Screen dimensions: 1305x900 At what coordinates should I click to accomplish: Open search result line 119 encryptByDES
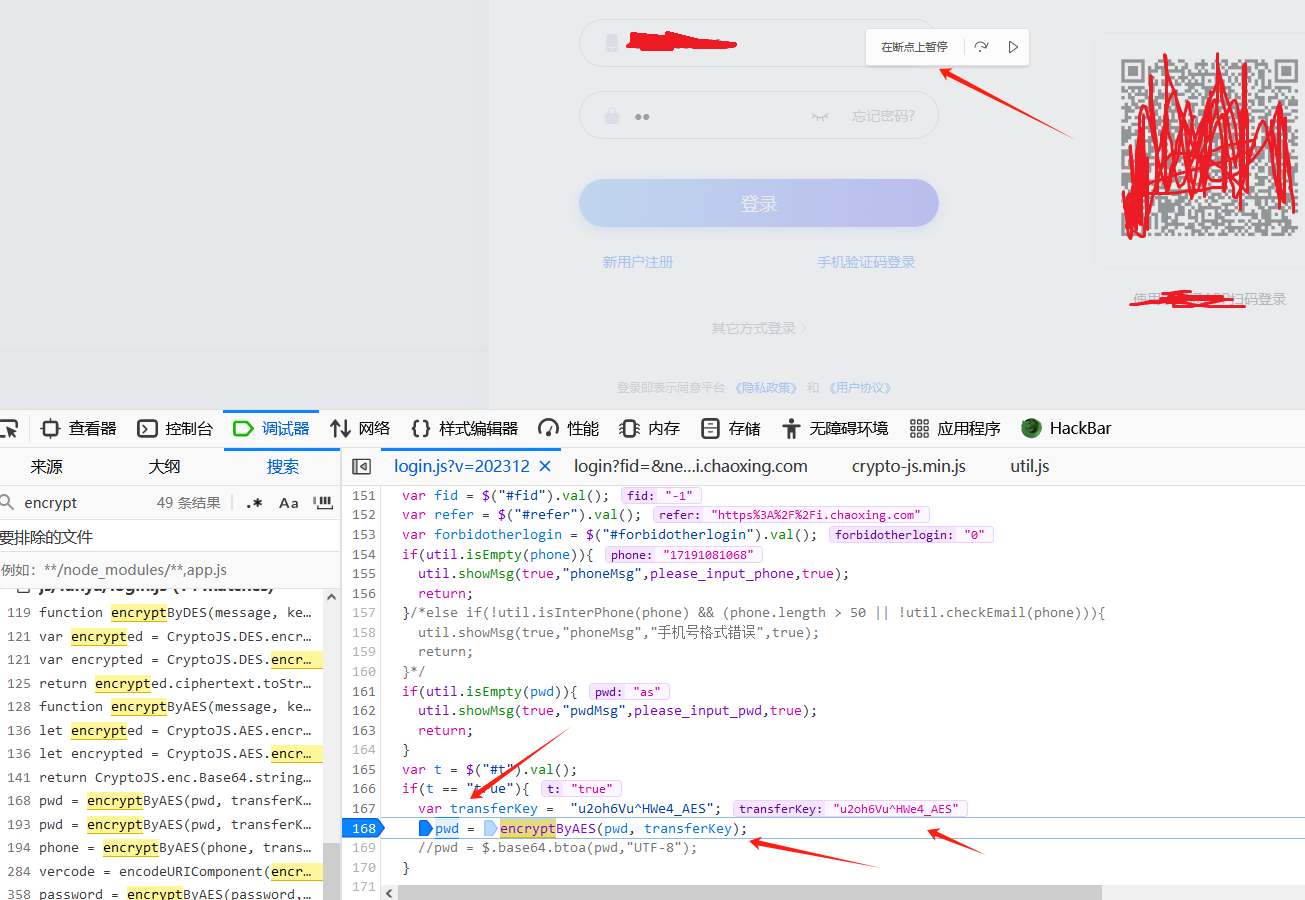click(x=162, y=613)
